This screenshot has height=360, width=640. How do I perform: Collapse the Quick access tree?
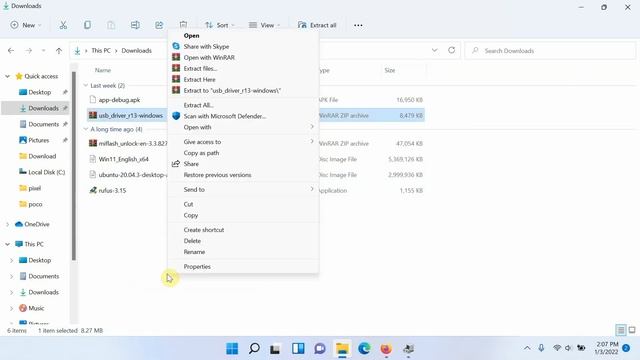pos(7,76)
